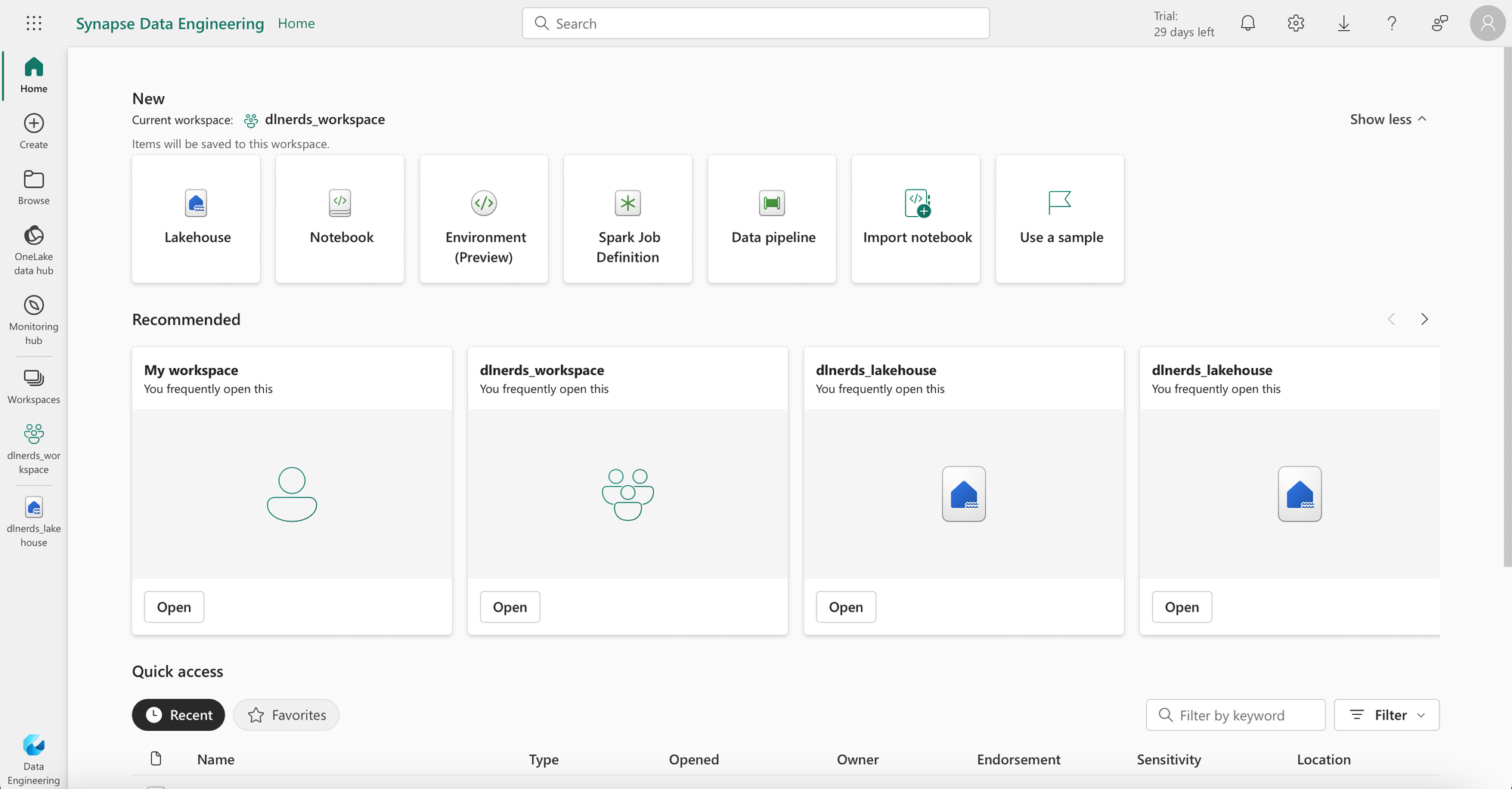Open the Data Engineering experience switcher
1512x789 pixels.
pos(34,760)
